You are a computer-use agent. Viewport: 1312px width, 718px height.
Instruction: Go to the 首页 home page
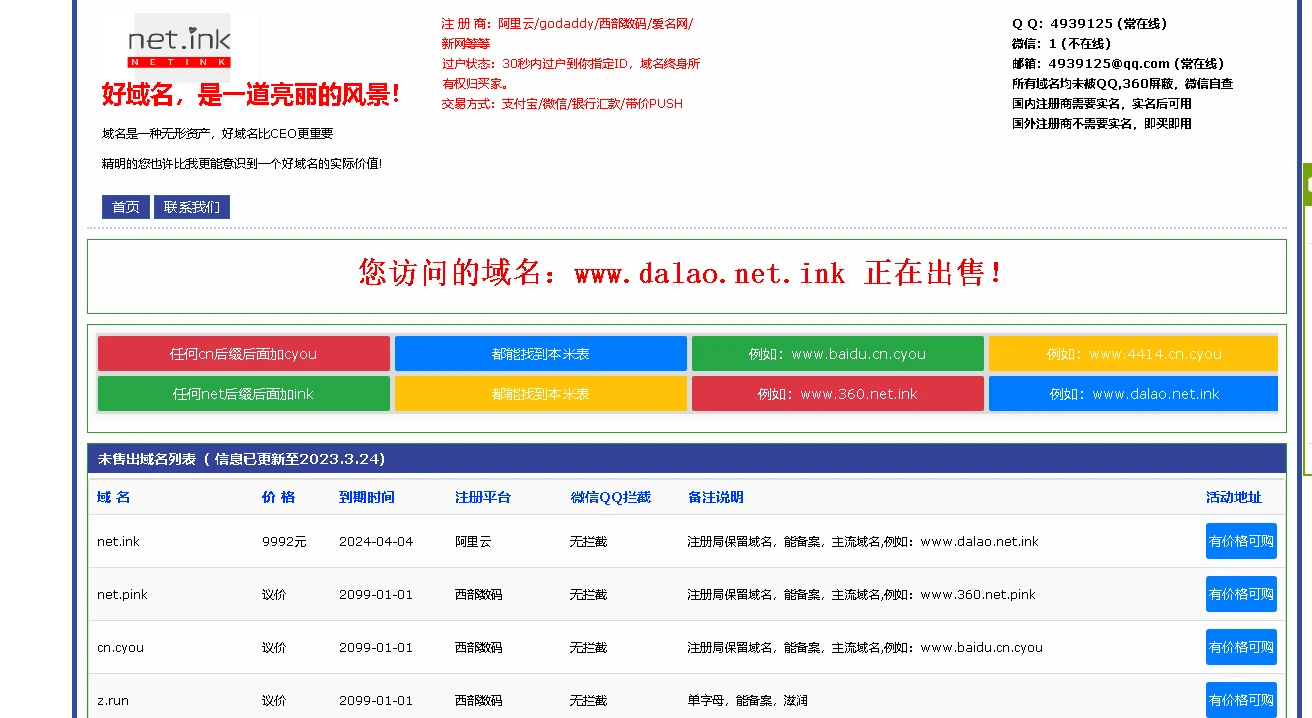pyautogui.click(x=126, y=207)
